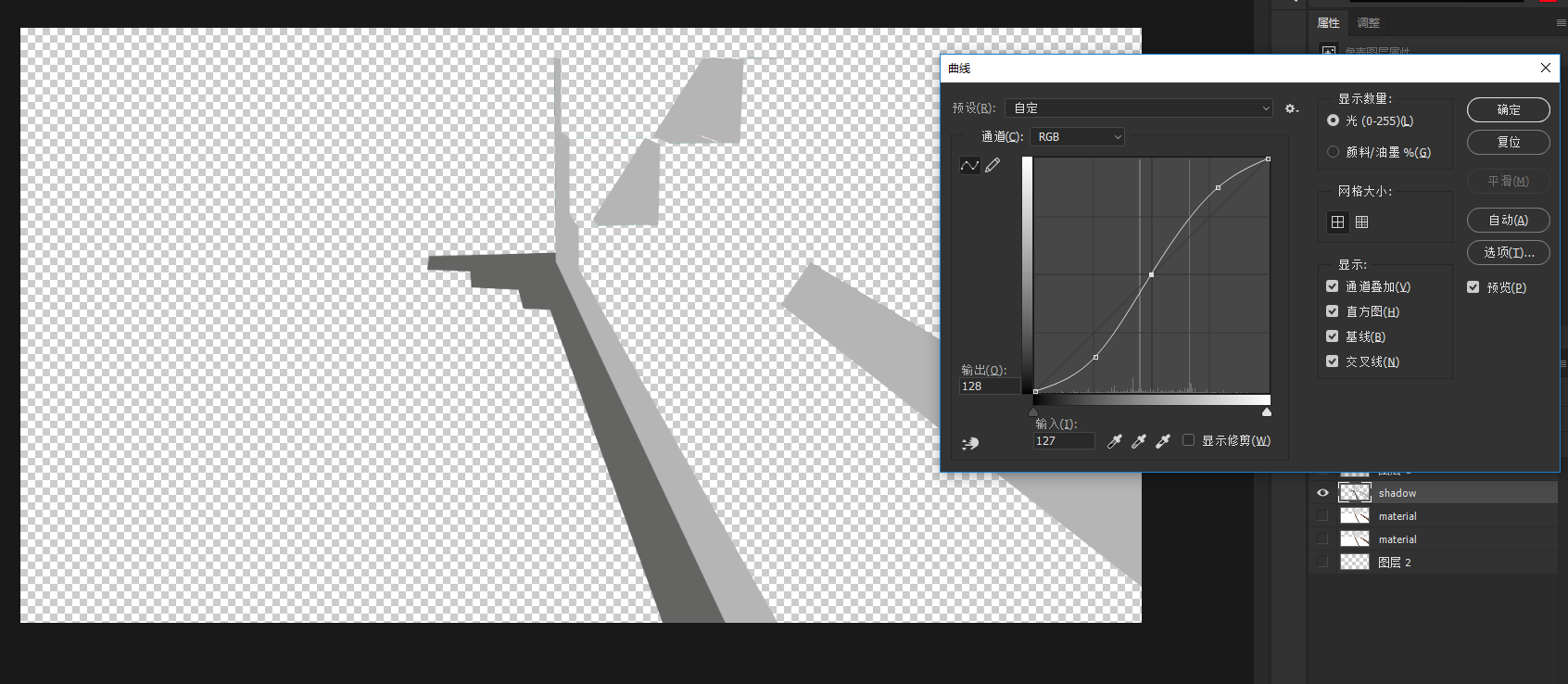
Task: Choose the detailed 10x10 grid size icon
Action: pos(1361,222)
